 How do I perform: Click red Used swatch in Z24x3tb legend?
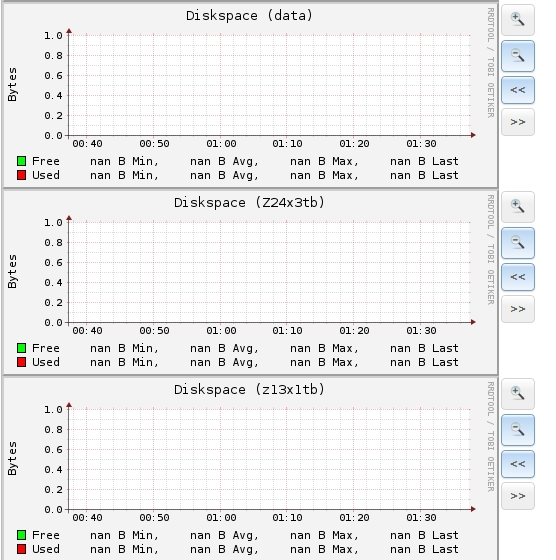21,362
